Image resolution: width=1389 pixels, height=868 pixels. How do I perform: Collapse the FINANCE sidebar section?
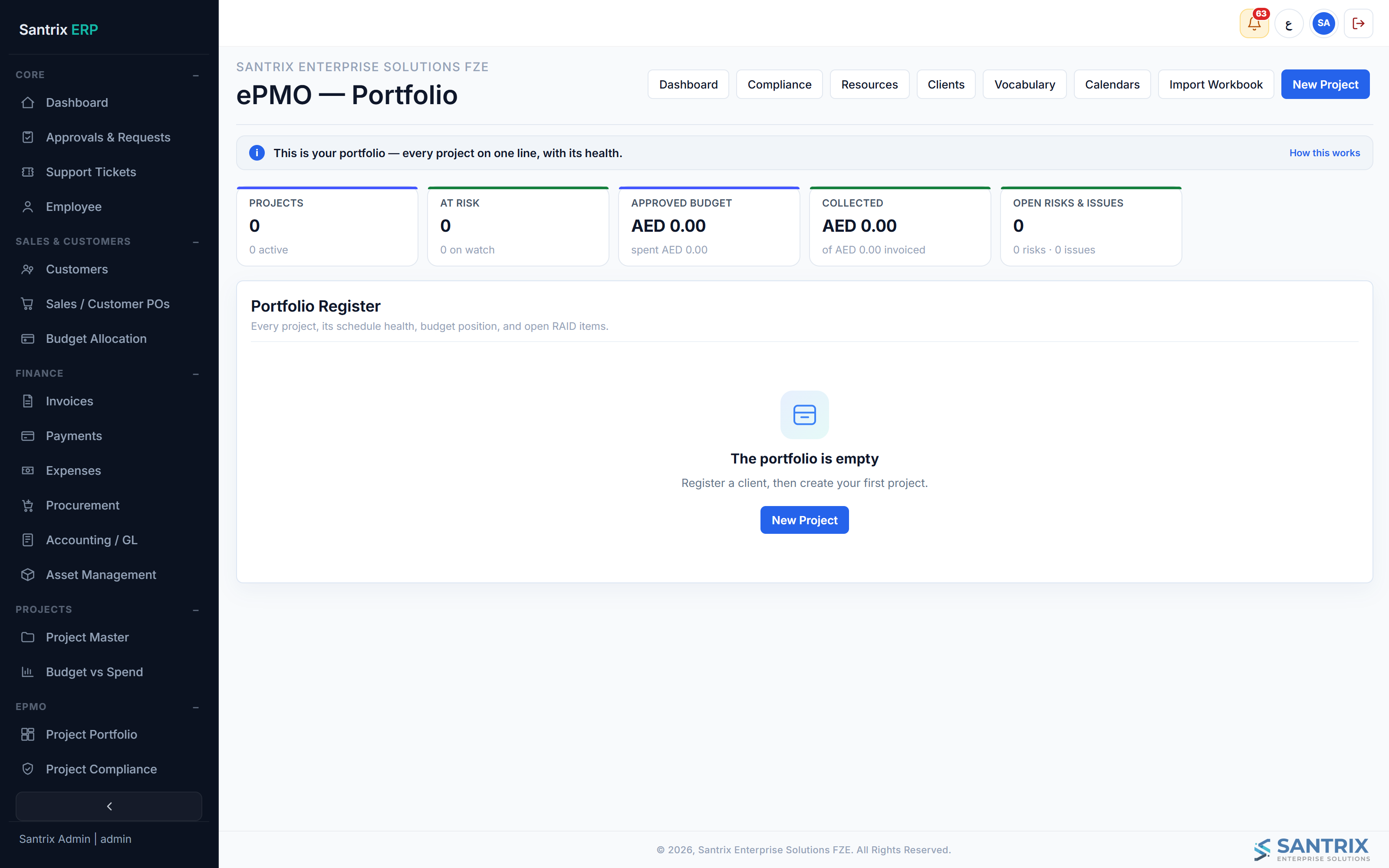pyautogui.click(x=196, y=374)
